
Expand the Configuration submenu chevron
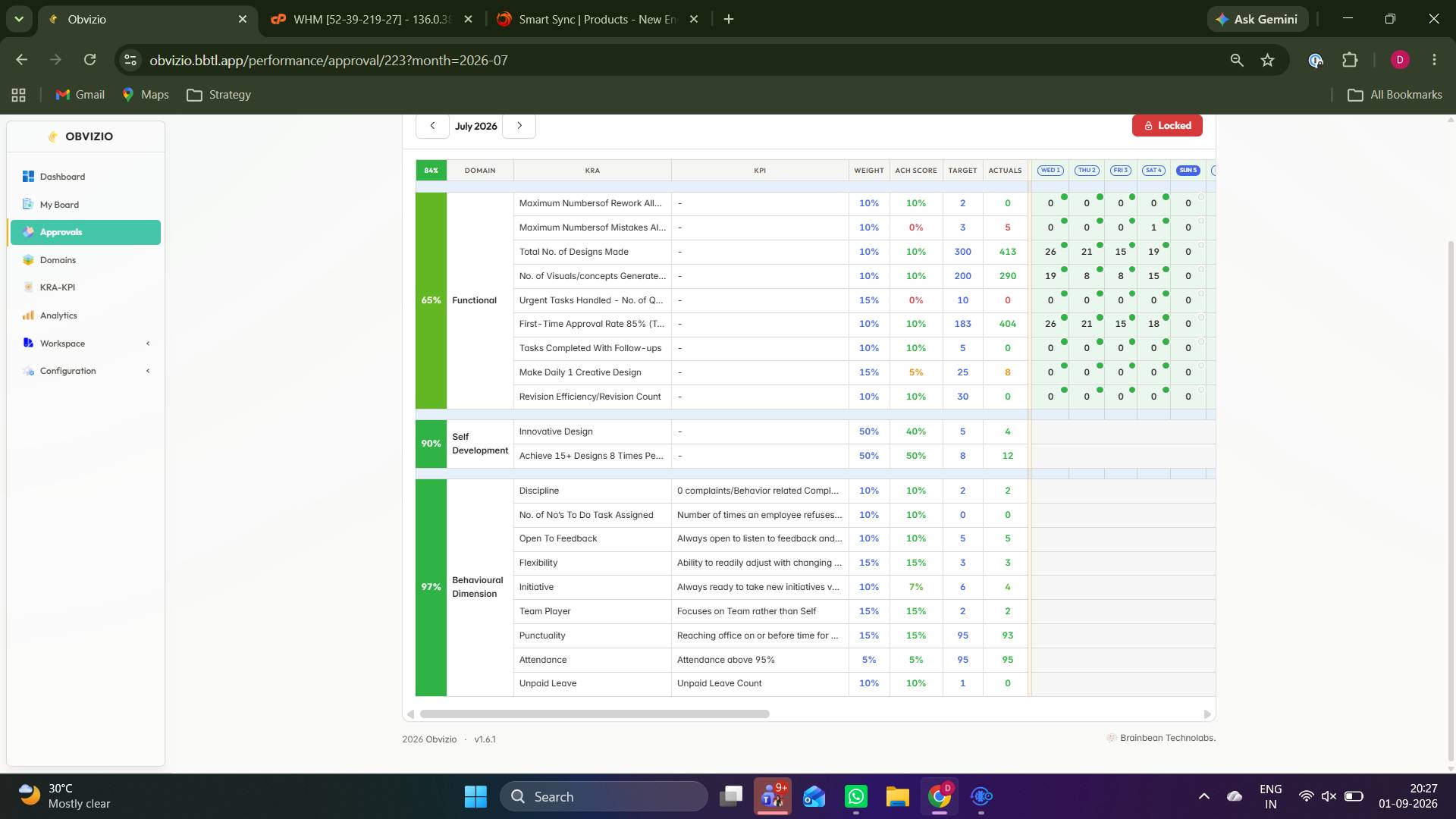pyautogui.click(x=148, y=371)
